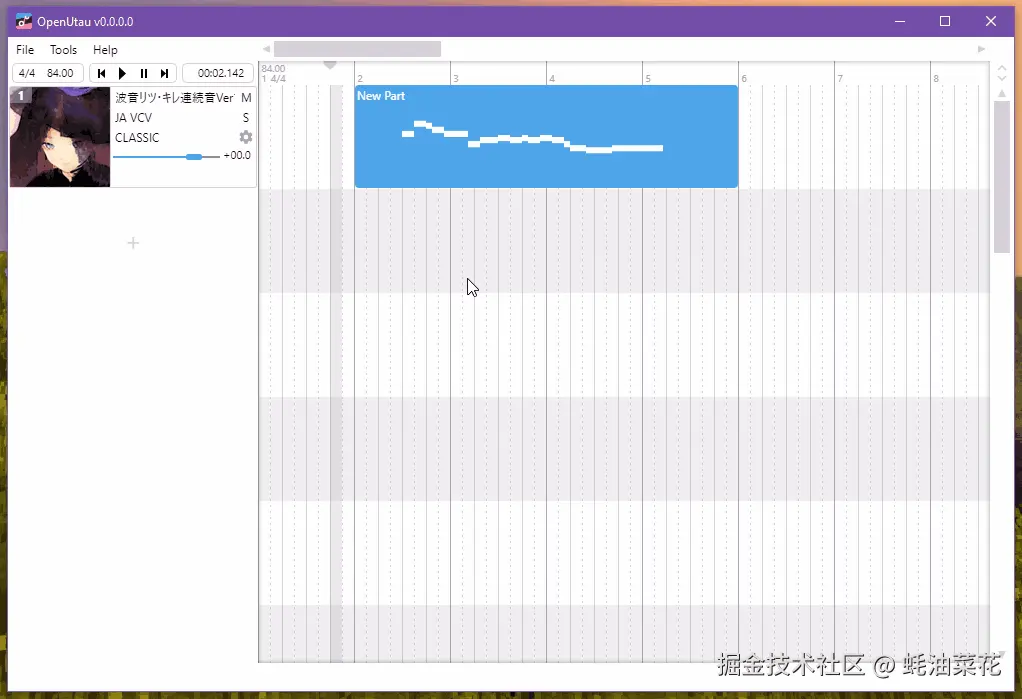Open the Help menu
1022x699 pixels.
[x=105, y=49]
